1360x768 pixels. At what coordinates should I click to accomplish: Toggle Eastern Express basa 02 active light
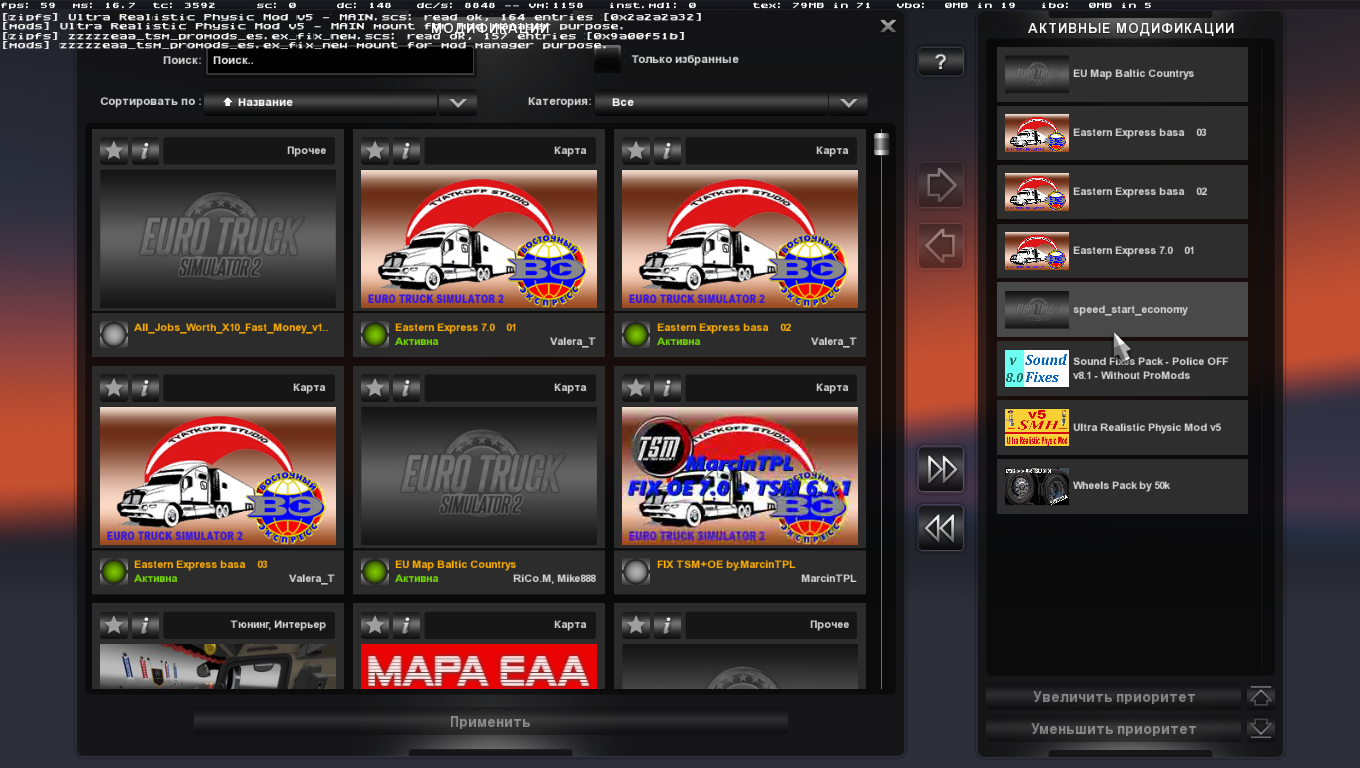(x=636, y=334)
